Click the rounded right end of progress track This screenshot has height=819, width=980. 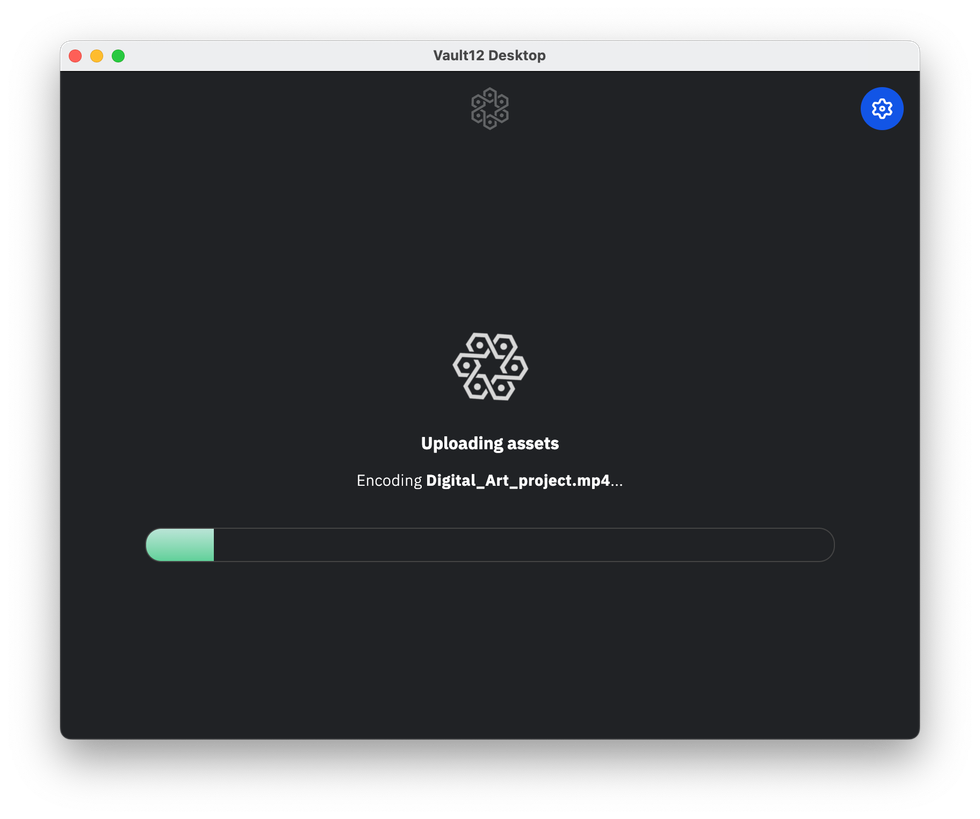click(x=824, y=545)
